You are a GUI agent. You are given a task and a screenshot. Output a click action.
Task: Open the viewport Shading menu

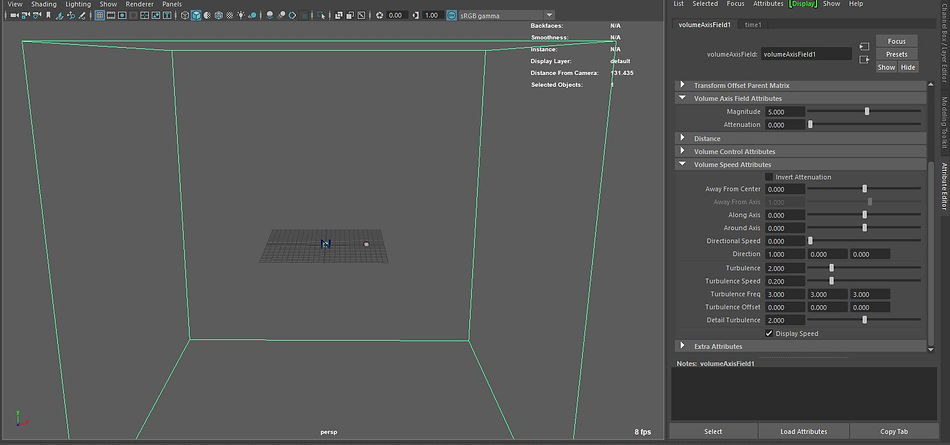44,4
